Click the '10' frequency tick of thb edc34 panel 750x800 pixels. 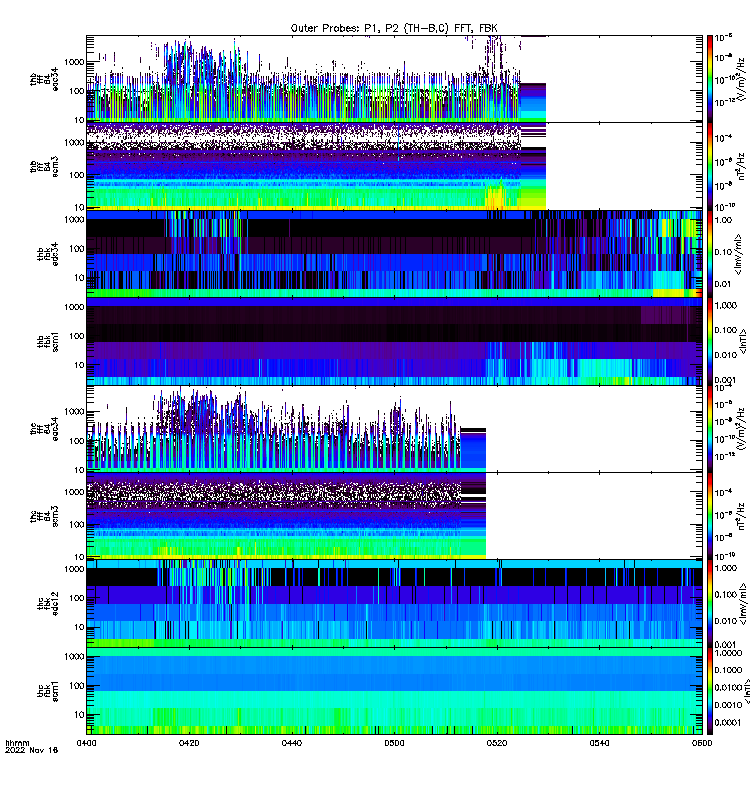(x=79, y=278)
